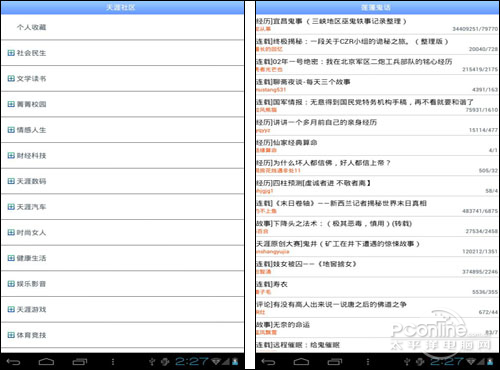This screenshot has height=370, width=500.
Task: Open three-dot menu in 天涯社区 screen
Action: coord(113,362)
